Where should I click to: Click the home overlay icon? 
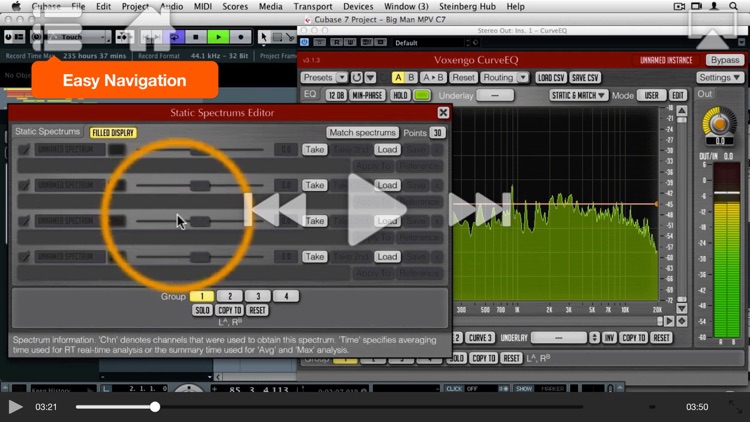click(149, 29)
